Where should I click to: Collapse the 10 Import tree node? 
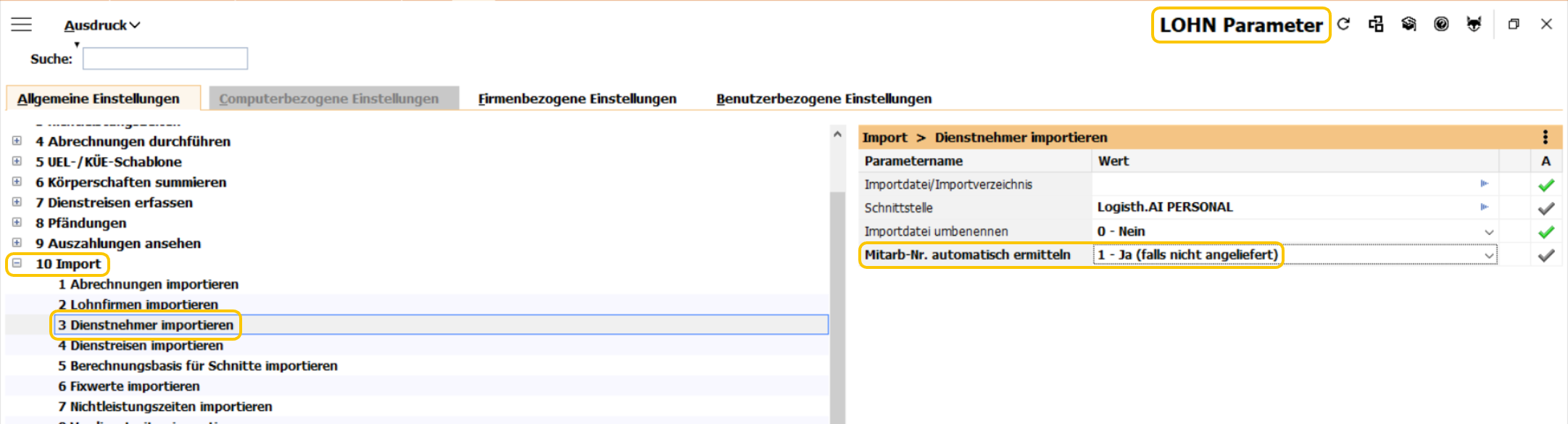17,264
